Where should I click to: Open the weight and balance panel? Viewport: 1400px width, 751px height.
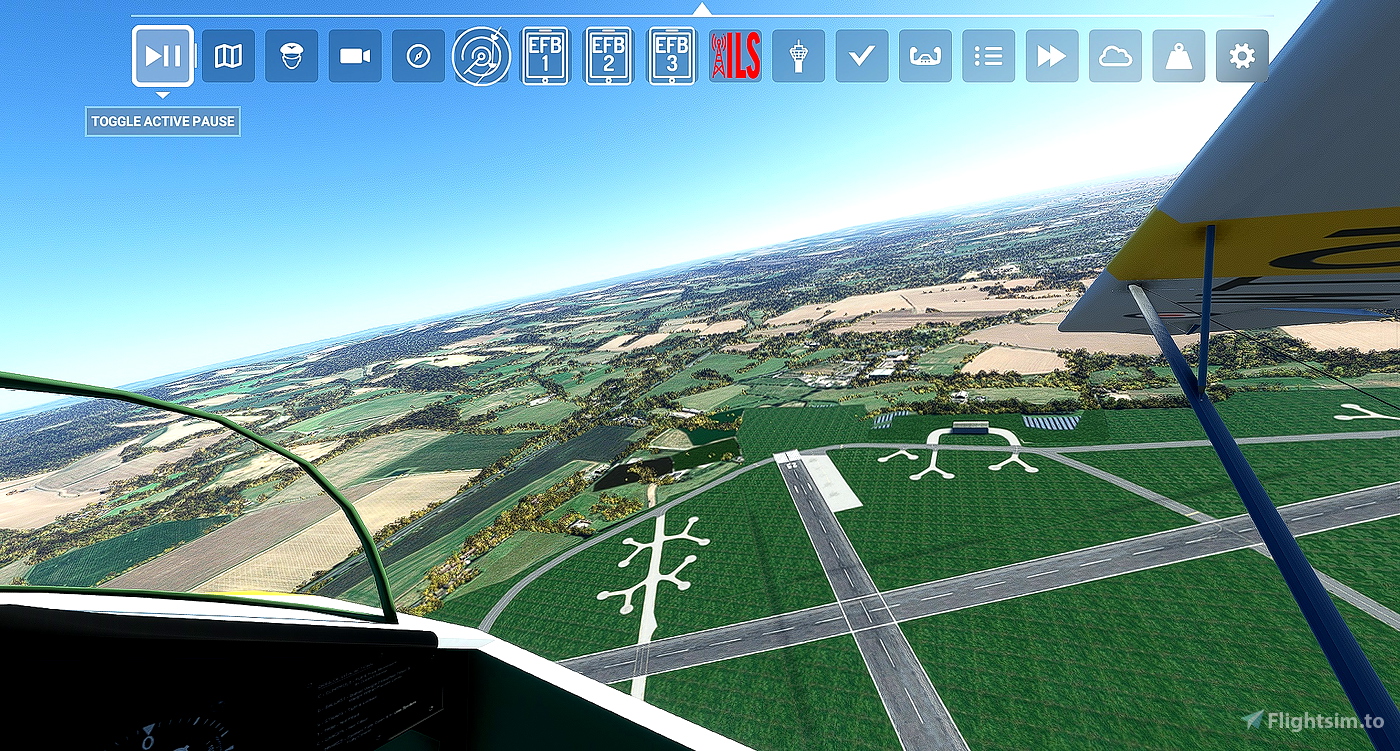1178,56
